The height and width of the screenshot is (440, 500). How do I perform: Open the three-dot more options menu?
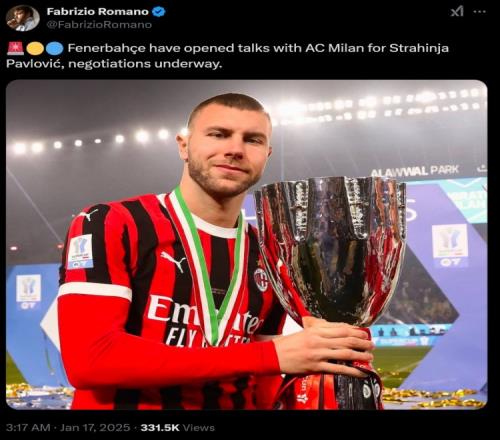click(x=480, y=12)
